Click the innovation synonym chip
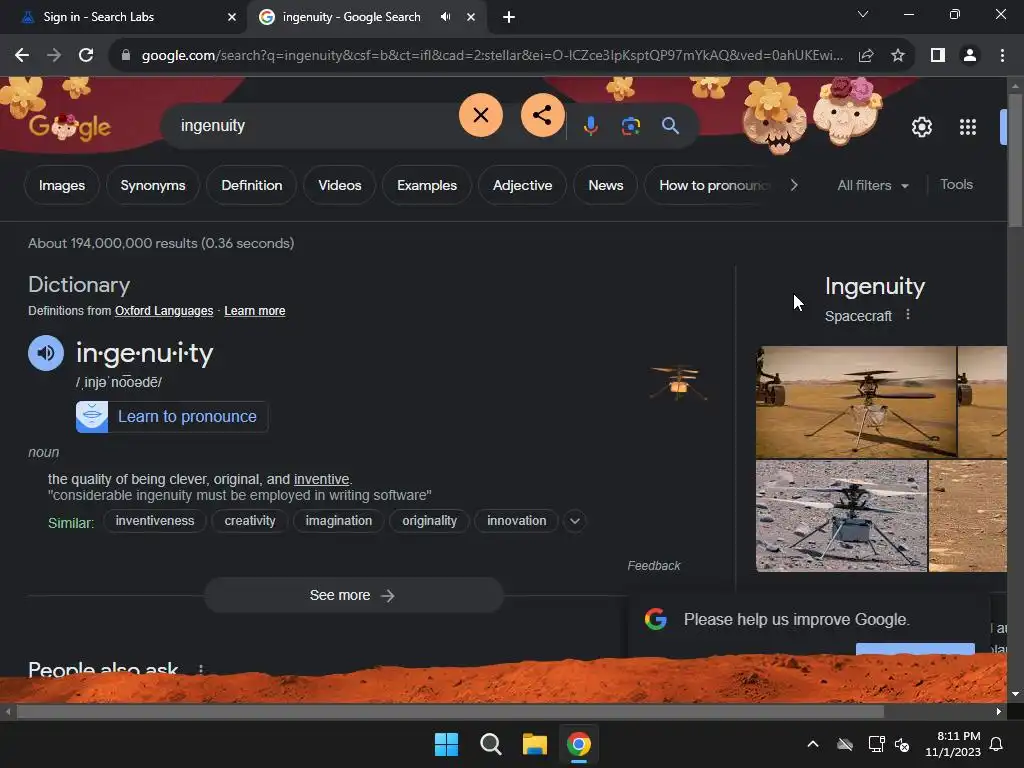 pos(517,521)
